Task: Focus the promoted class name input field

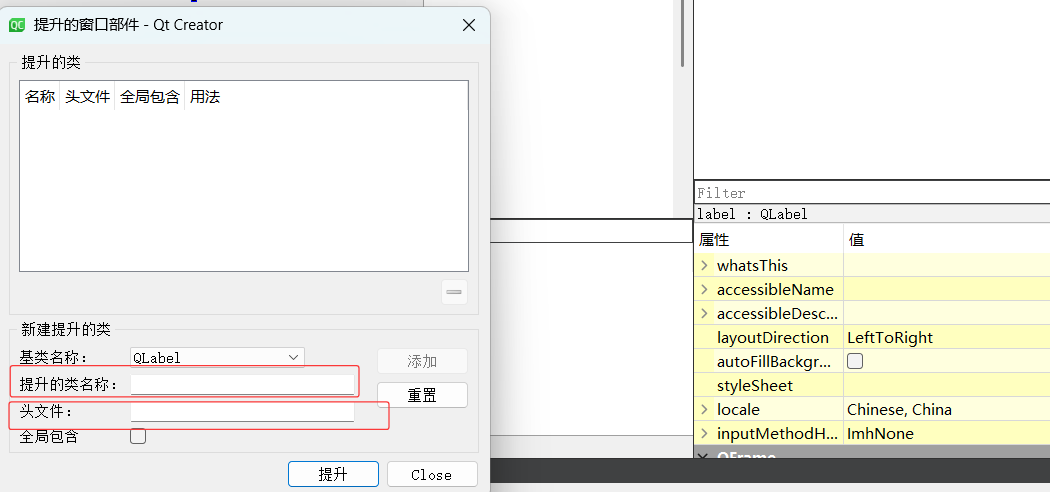Action: (242, 384)
